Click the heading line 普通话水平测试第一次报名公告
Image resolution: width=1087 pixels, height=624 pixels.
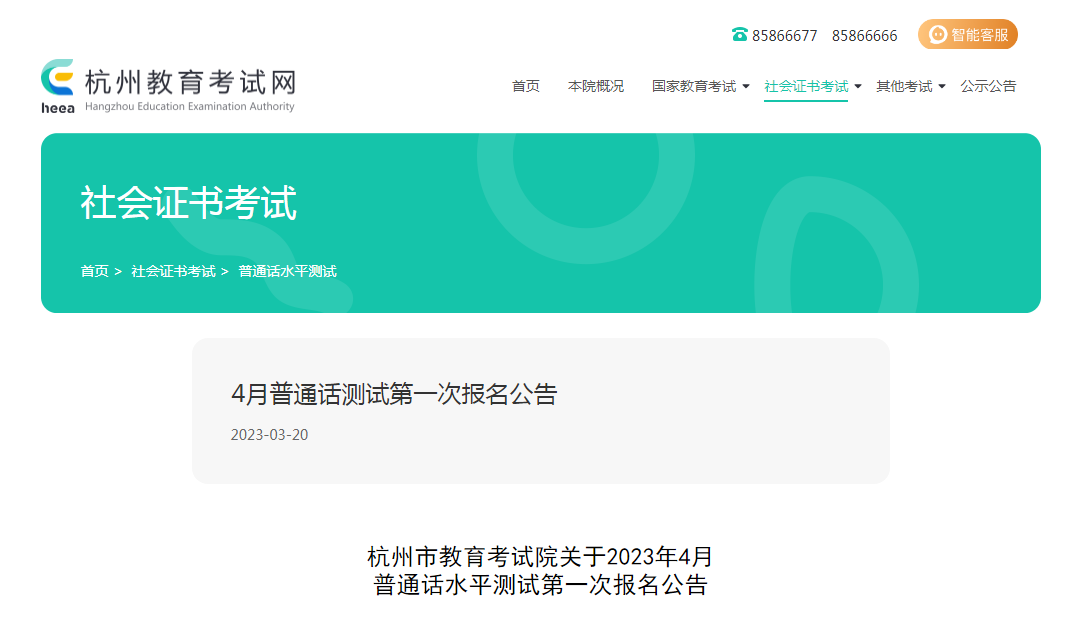point(540,584)
